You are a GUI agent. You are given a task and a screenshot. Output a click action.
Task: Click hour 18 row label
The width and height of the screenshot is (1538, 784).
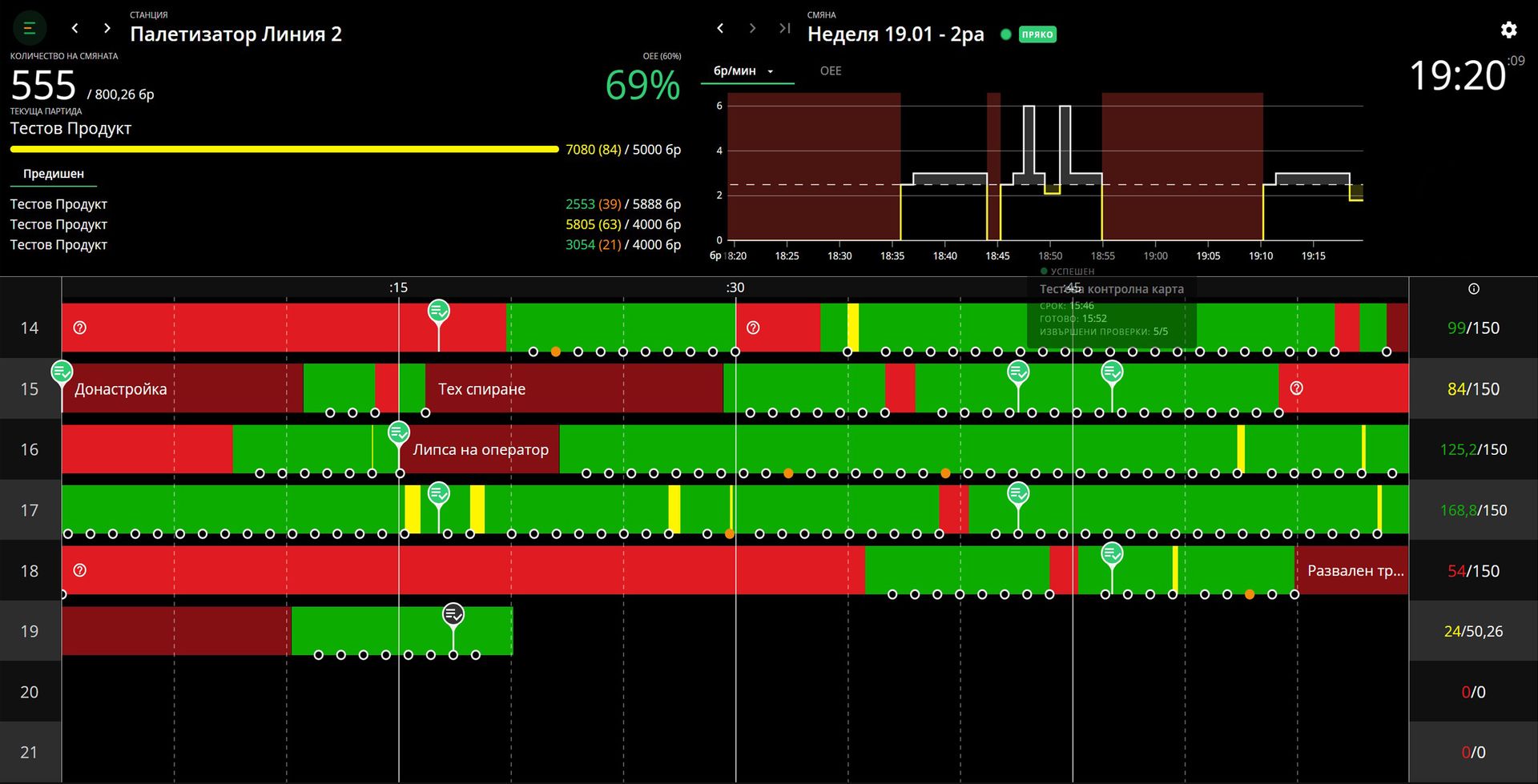pyautogui.click(x=30, y=570)
